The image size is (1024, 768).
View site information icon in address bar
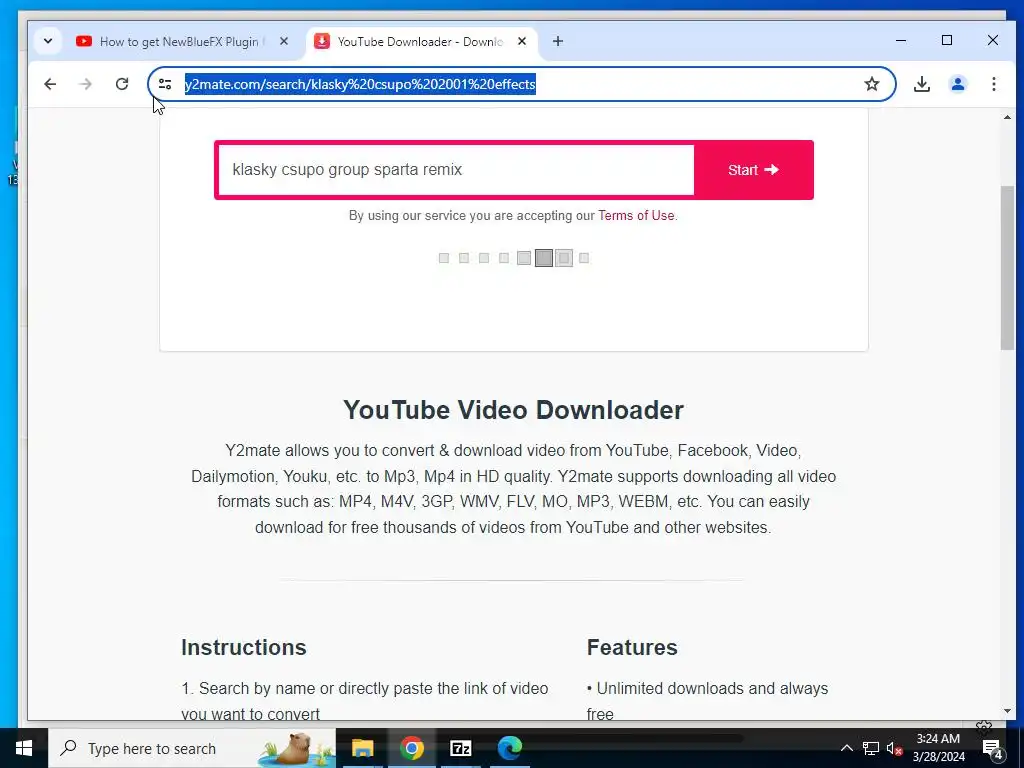click(165, 84)
